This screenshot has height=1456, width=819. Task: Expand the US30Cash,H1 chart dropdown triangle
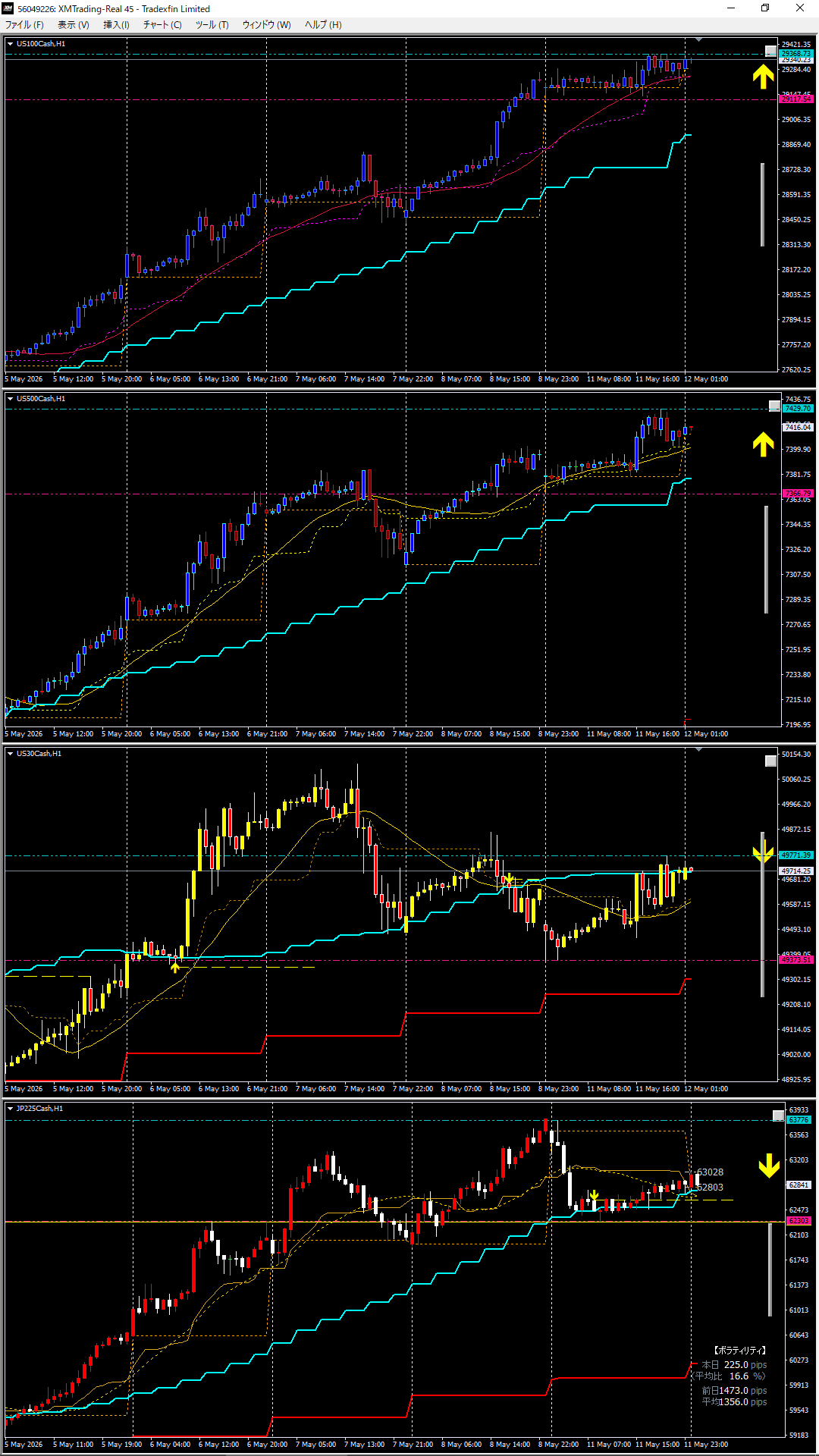pos(10,754)
